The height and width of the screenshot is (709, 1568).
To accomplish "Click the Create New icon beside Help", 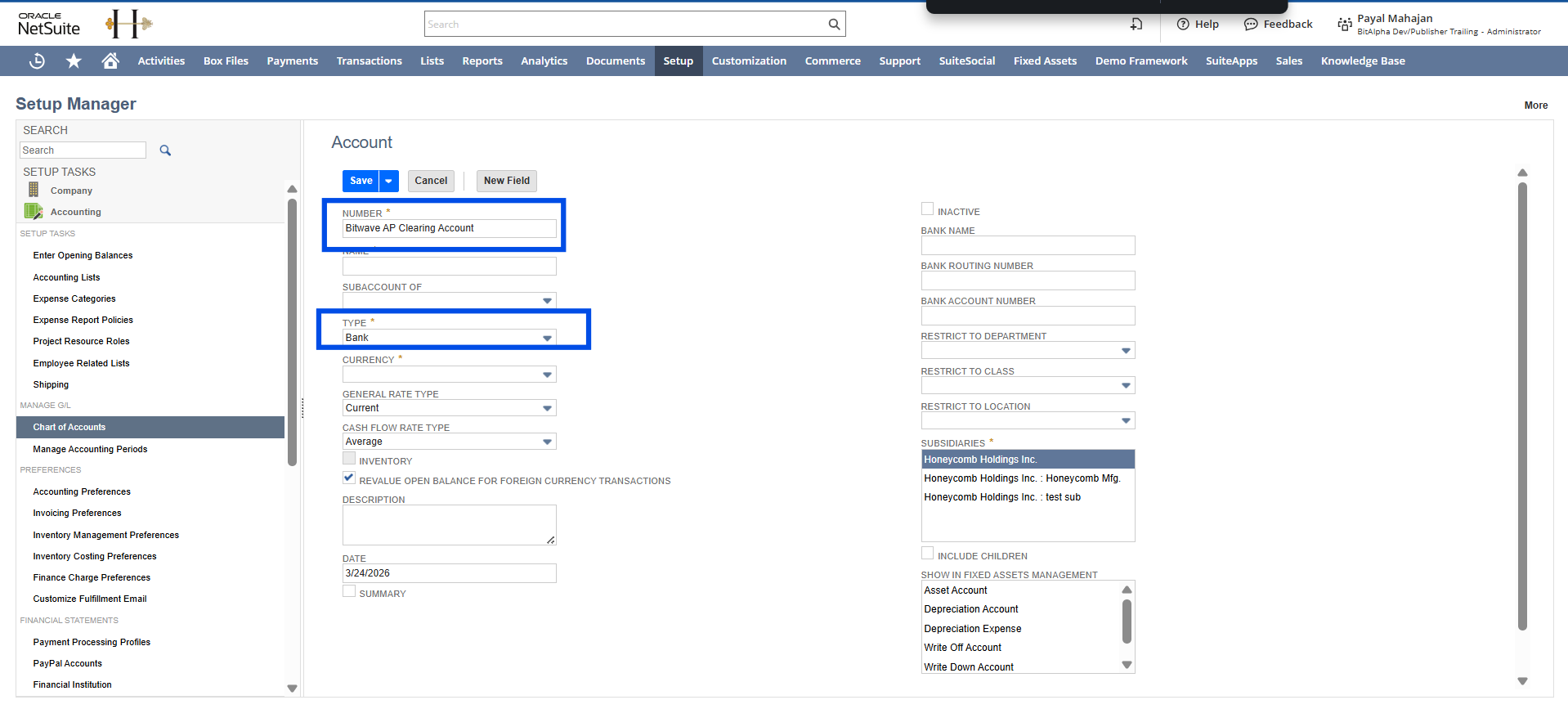I will click(x=1136, y=24).
